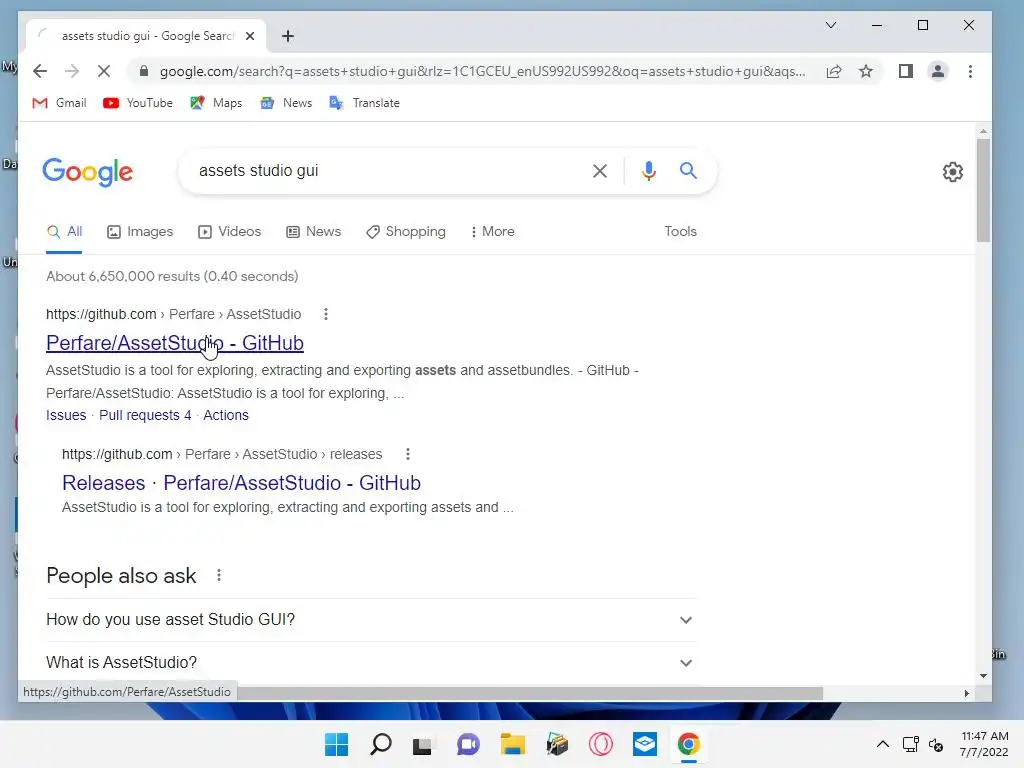The image size is (1024, 768).
Task: Stop loading the page
Action: 104,71
